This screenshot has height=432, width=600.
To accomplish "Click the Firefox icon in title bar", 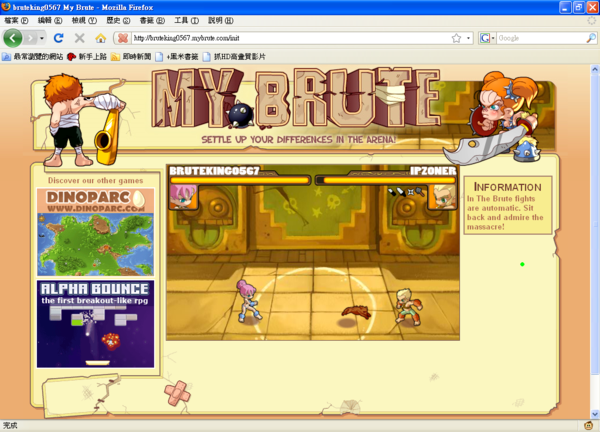I will coord(6,7).
